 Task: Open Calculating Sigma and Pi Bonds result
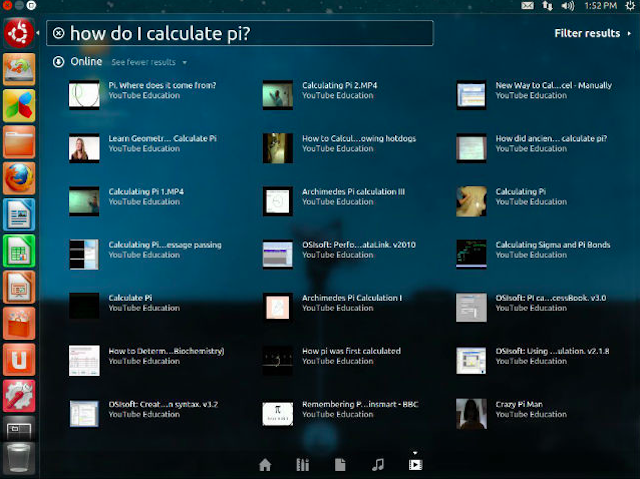click(553, 244)
